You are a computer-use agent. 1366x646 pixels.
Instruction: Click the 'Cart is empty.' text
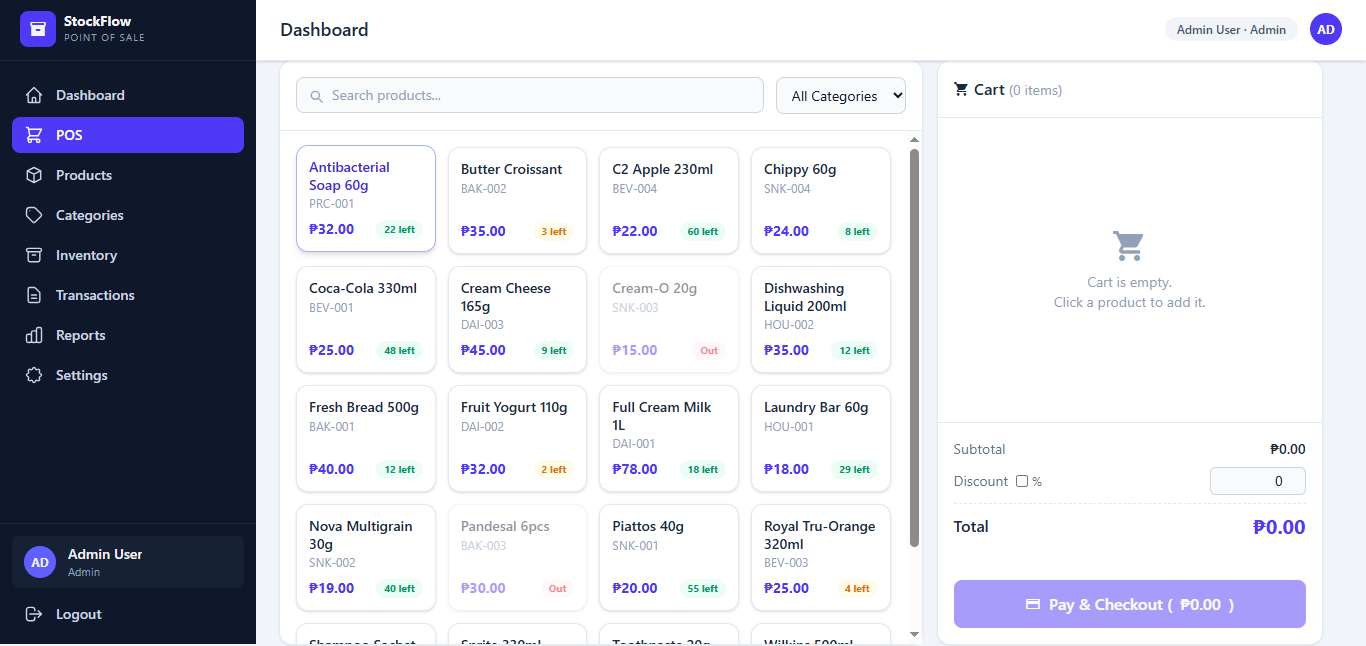click(1129, 282)
